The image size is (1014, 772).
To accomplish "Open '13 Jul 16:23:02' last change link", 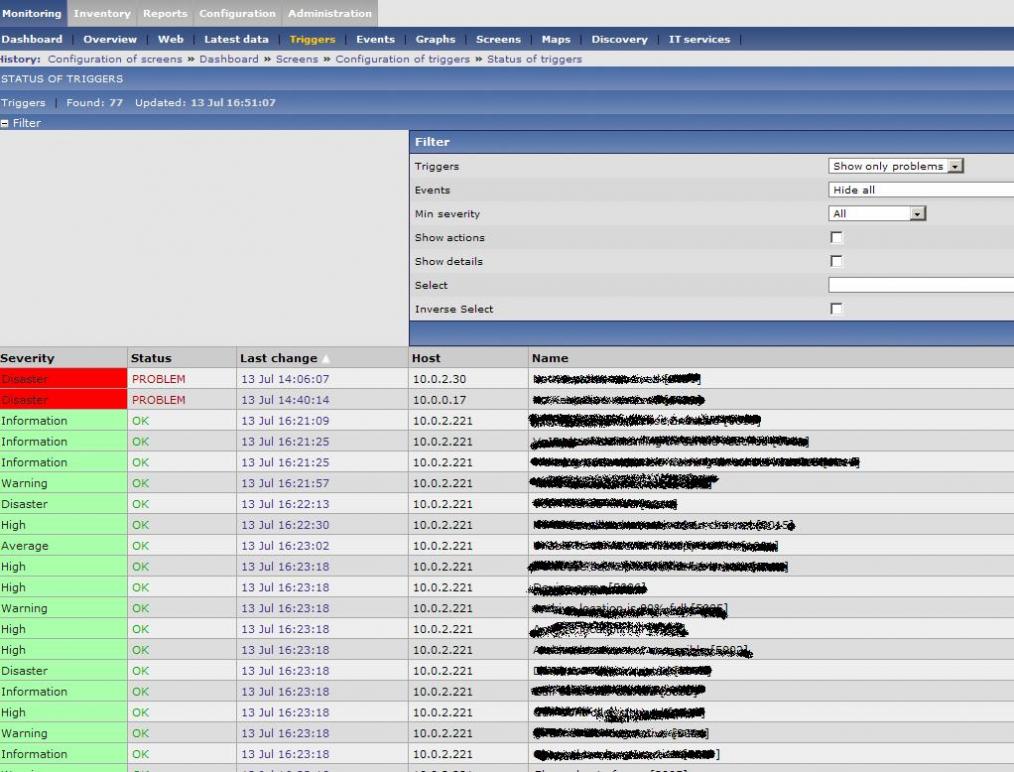I will pos(285,546).
